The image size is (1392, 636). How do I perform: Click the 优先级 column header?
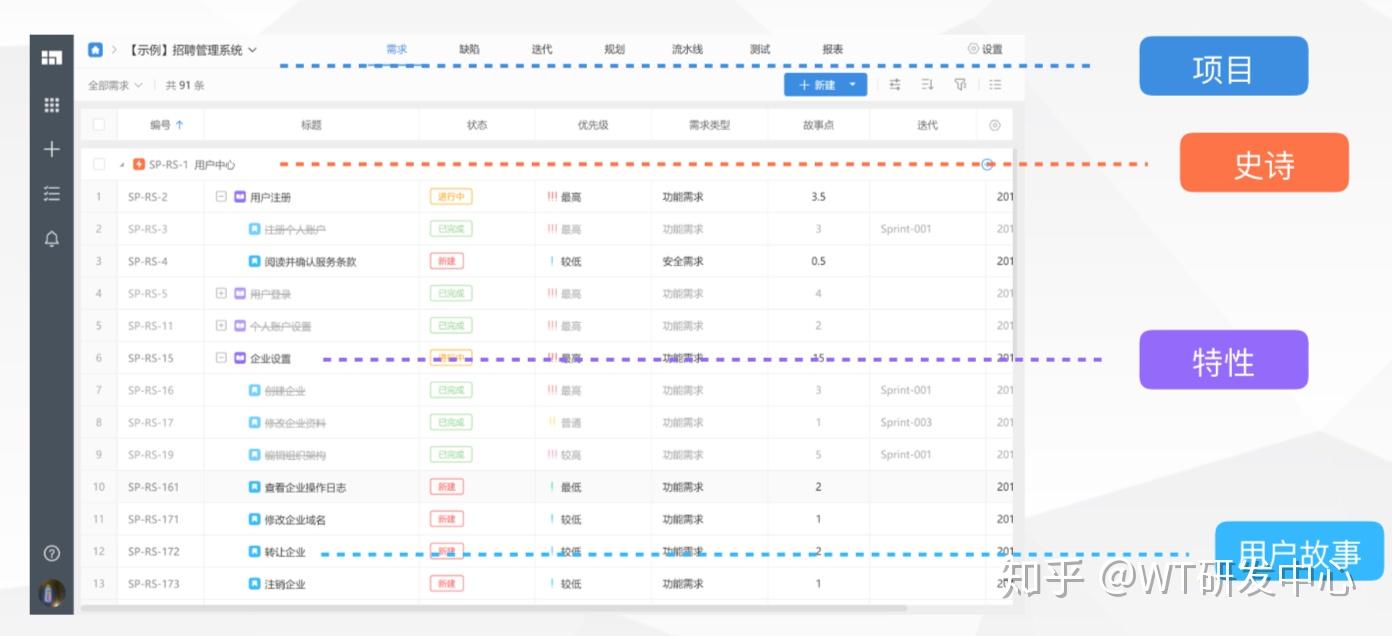click(593, 125)
